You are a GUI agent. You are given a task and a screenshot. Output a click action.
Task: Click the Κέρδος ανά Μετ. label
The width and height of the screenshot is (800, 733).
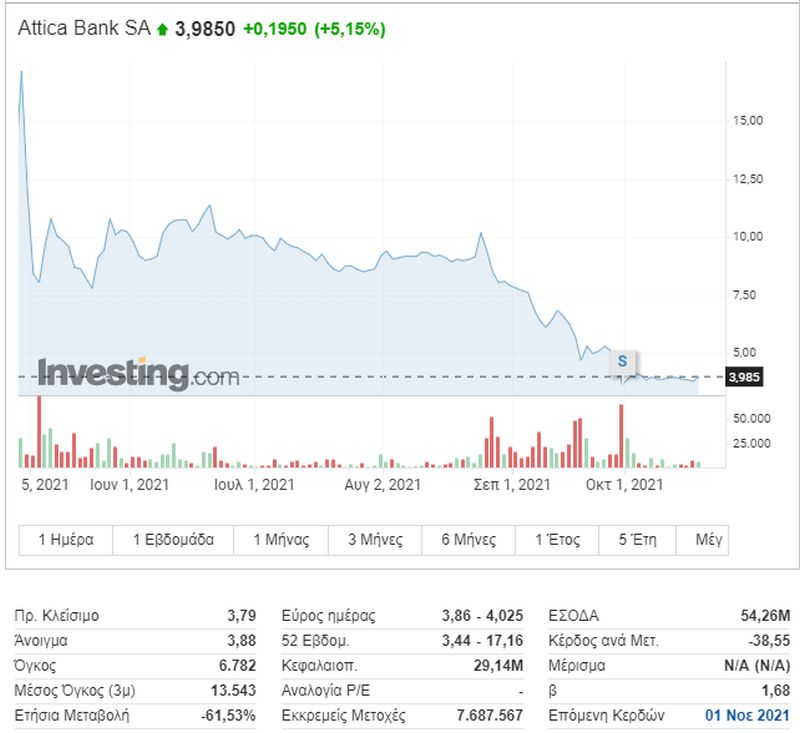click(604, 640)
